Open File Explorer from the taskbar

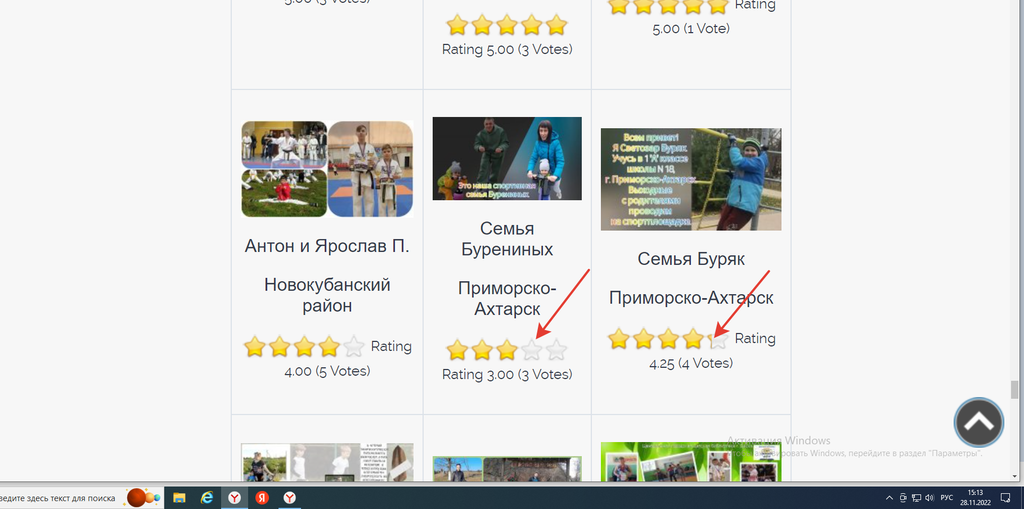(179, 498)
